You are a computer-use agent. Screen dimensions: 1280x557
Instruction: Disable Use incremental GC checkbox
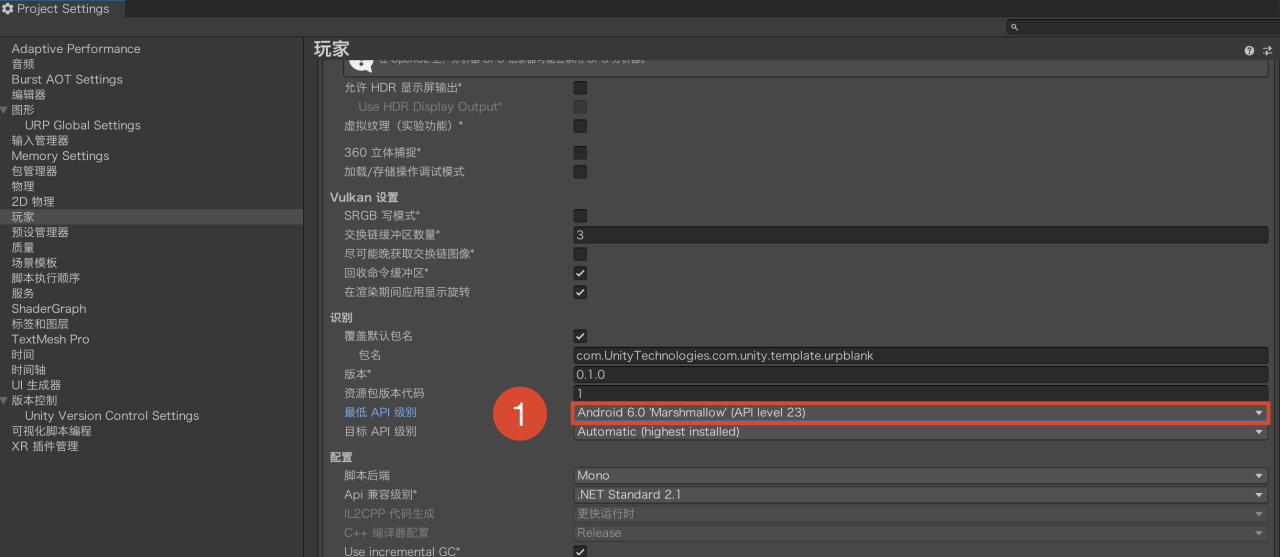(580, 552)
